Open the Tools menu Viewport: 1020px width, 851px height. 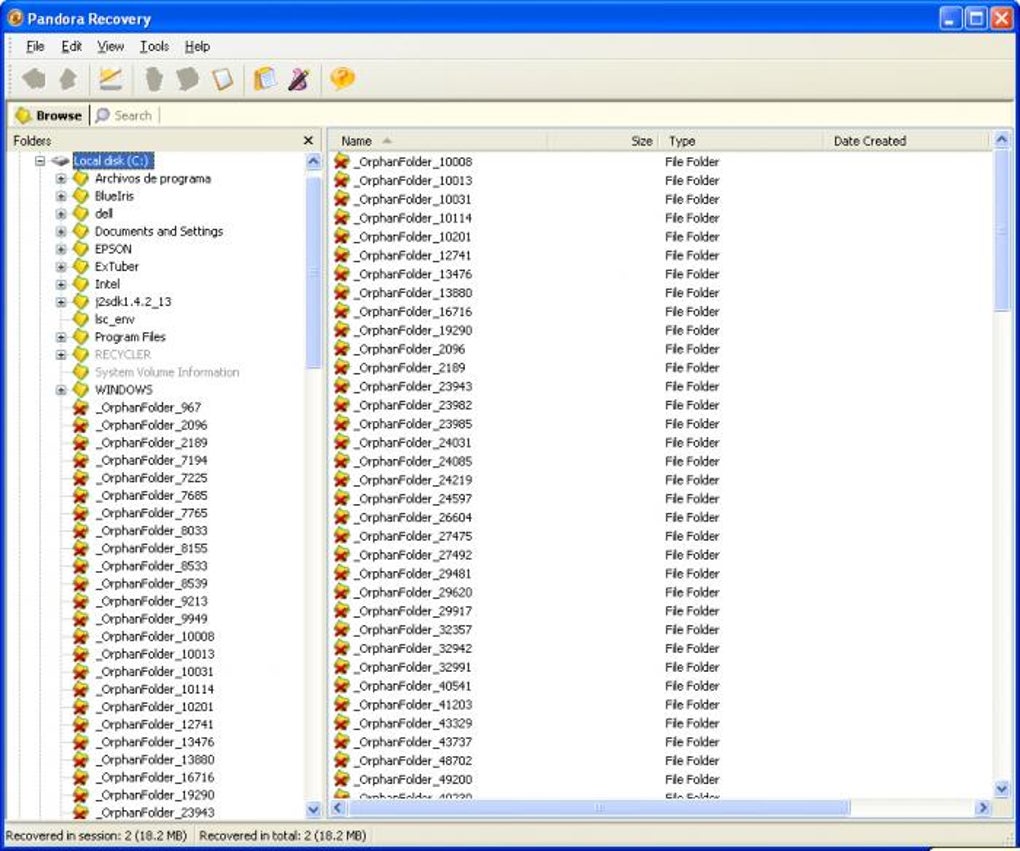point(154,46)
